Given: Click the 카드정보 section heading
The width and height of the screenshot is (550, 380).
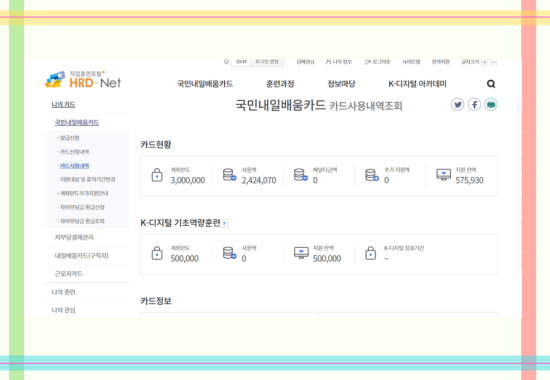Looking at the screenshot, I should coord(156,301).
